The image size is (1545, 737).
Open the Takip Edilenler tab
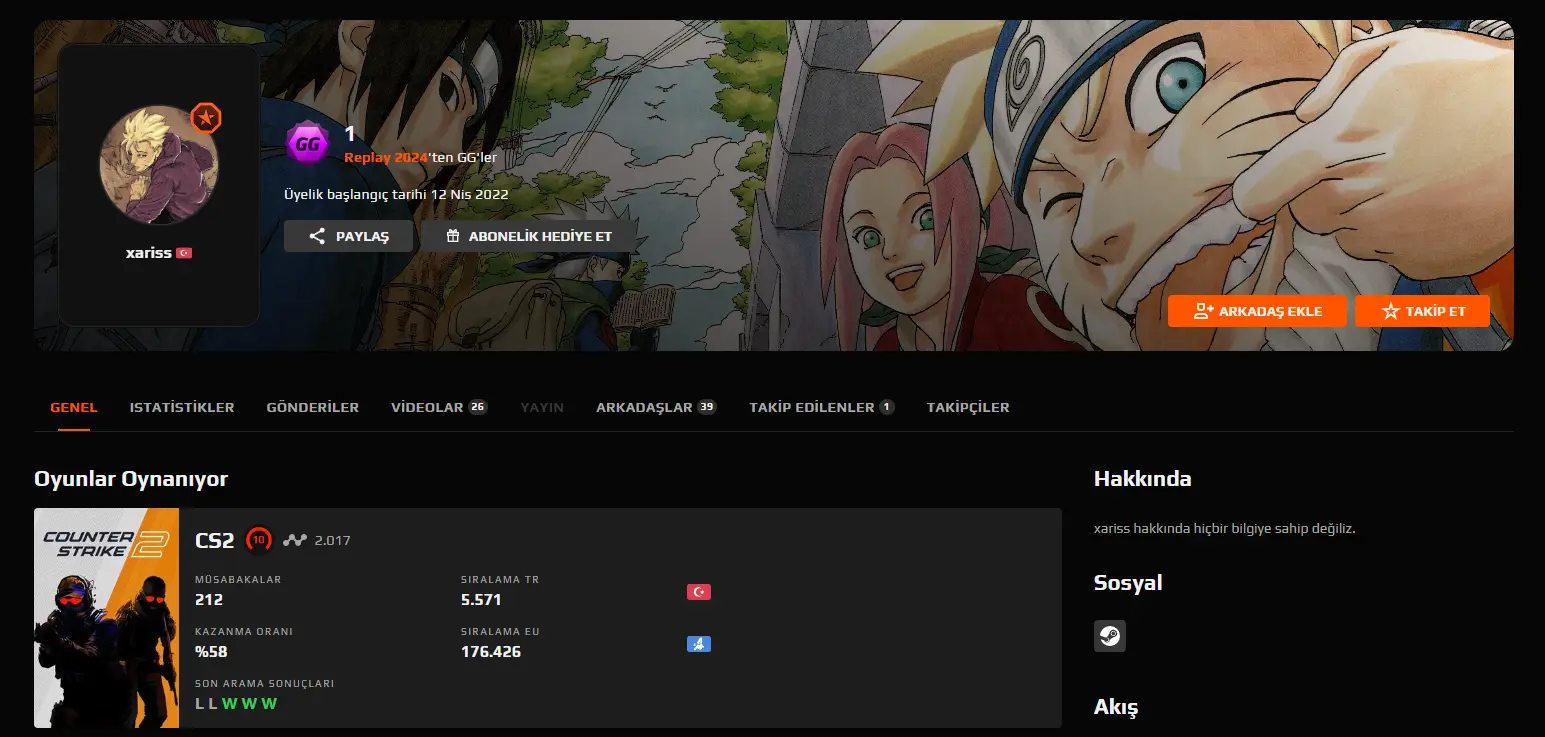point(822,408)
